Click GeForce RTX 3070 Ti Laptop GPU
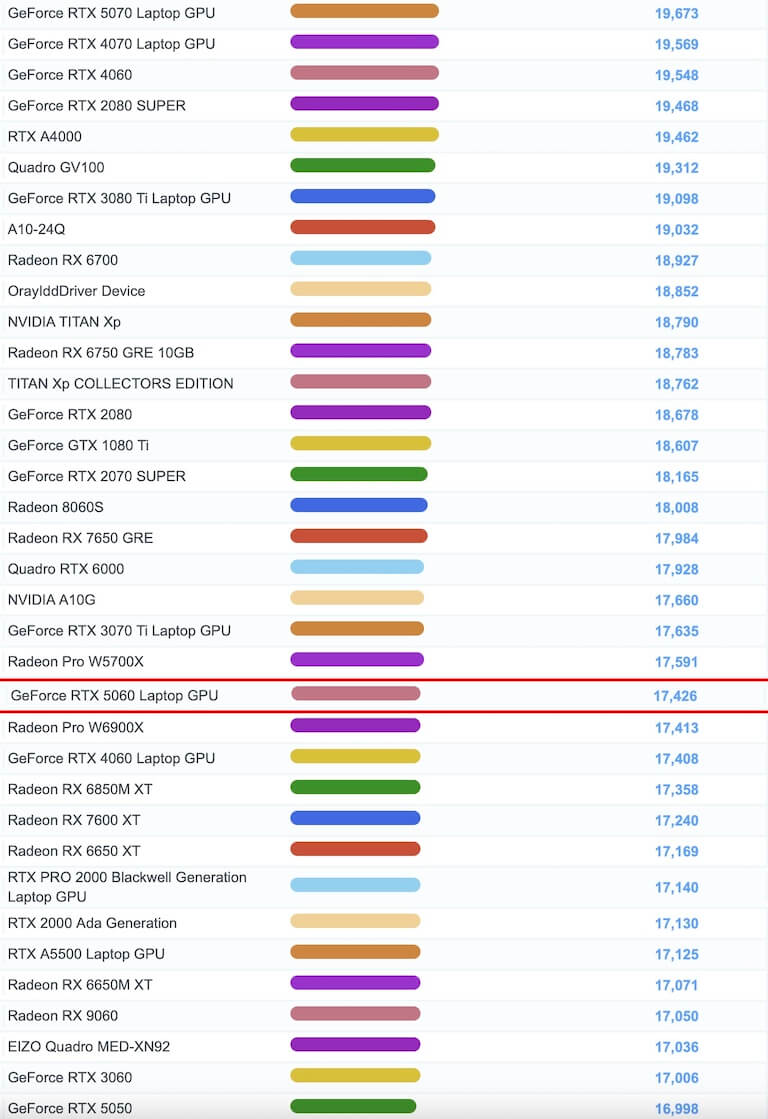 [x=119, y=631]
